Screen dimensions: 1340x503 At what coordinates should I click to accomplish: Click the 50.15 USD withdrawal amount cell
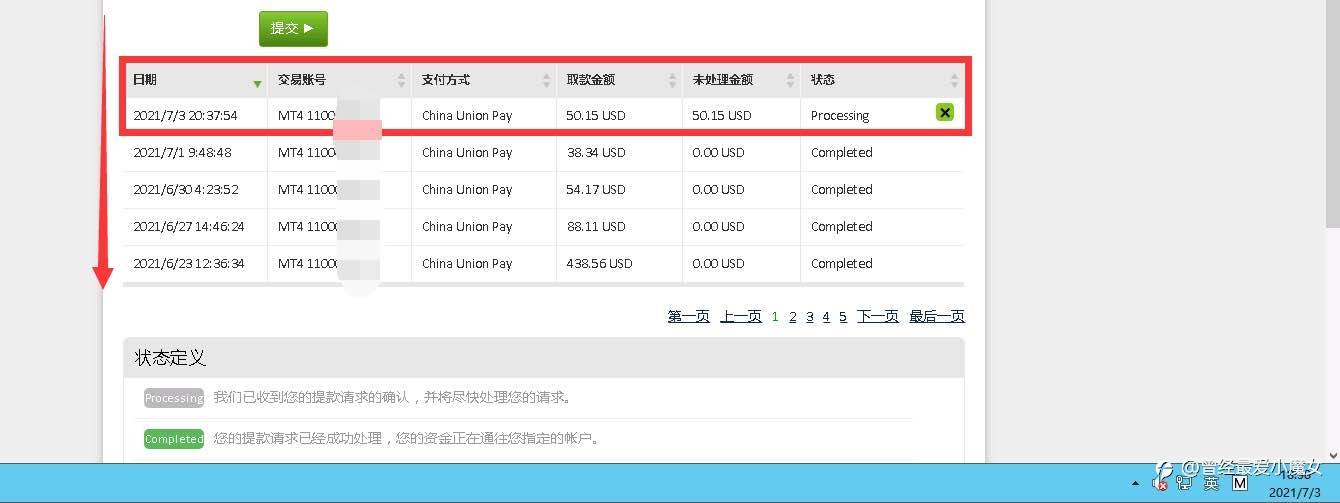click(x=596, y=115)
